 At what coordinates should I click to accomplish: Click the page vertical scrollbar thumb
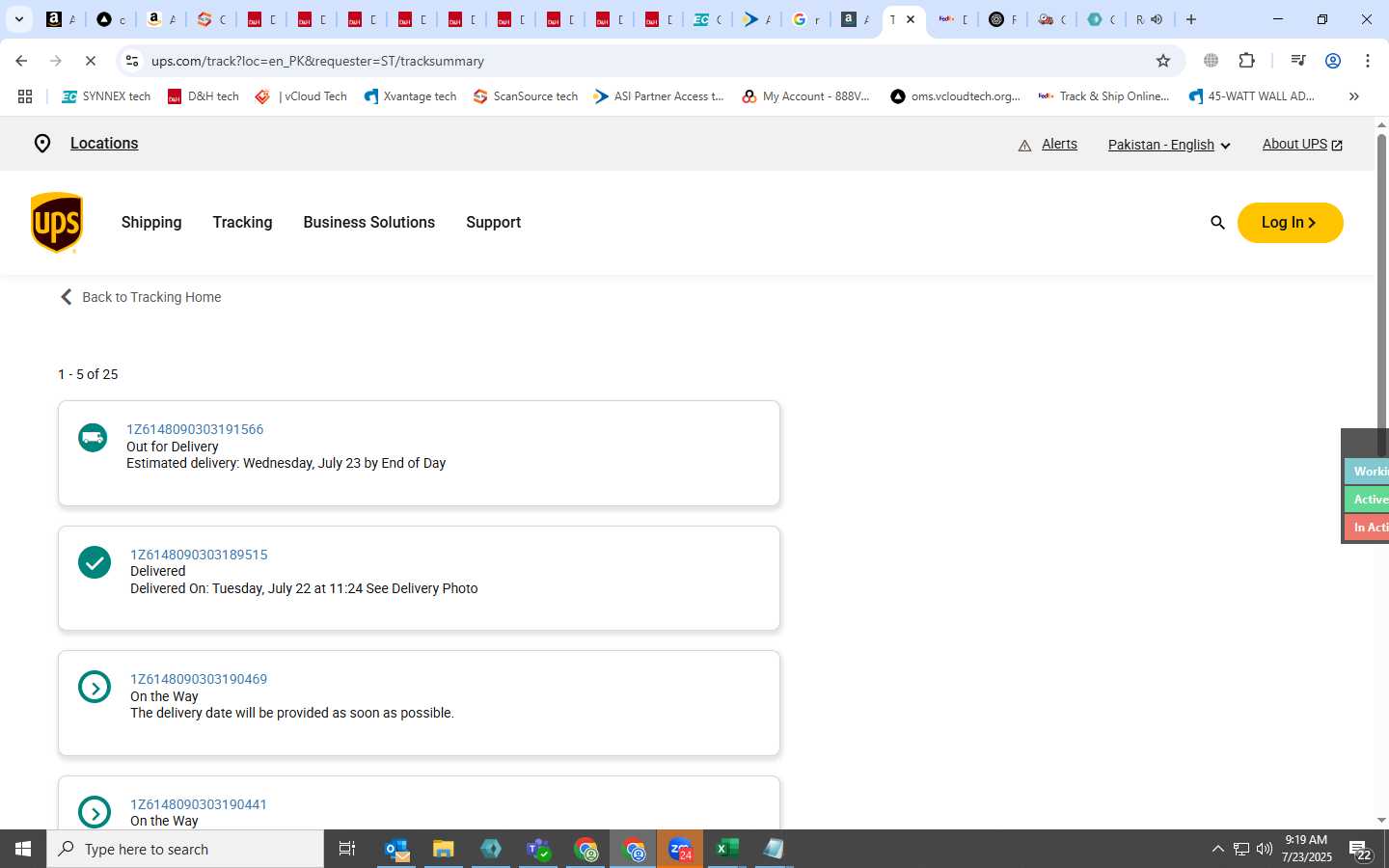1381,294
